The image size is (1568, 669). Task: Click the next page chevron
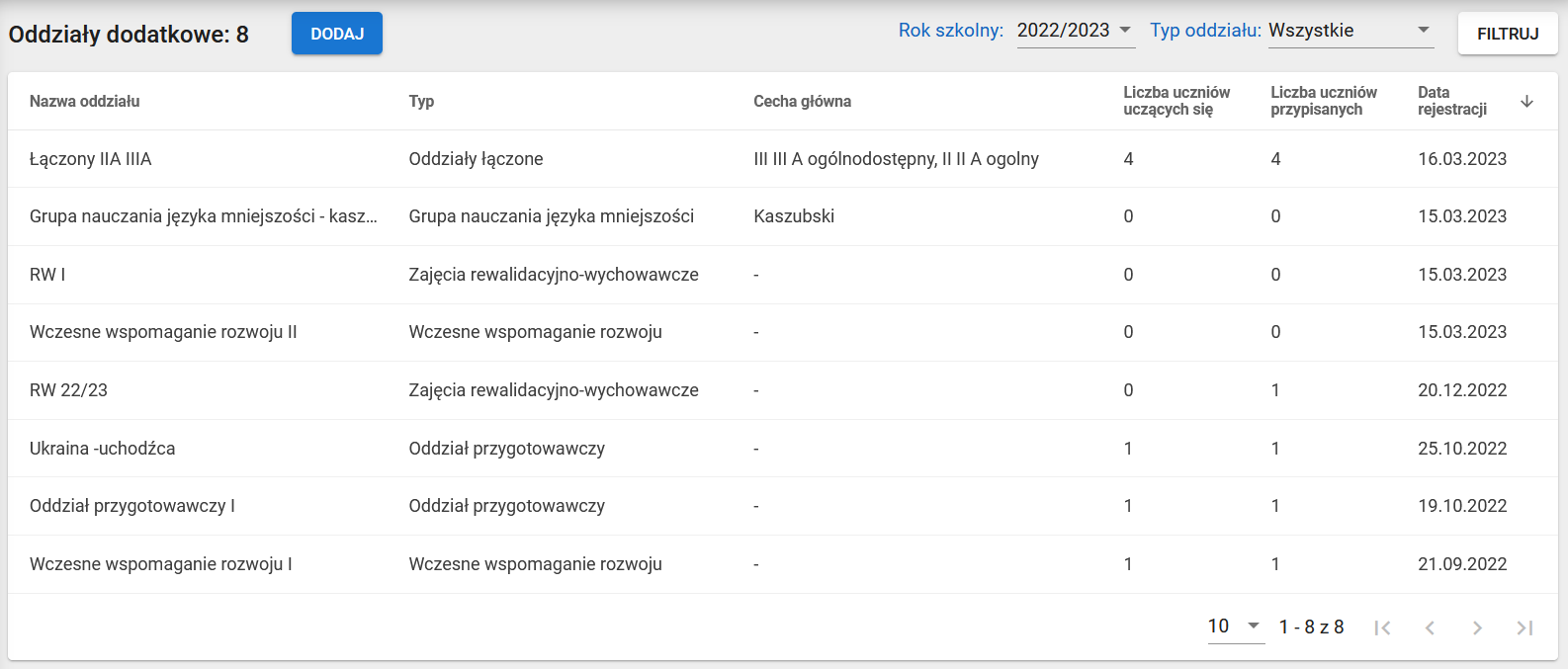point(1477,627)
